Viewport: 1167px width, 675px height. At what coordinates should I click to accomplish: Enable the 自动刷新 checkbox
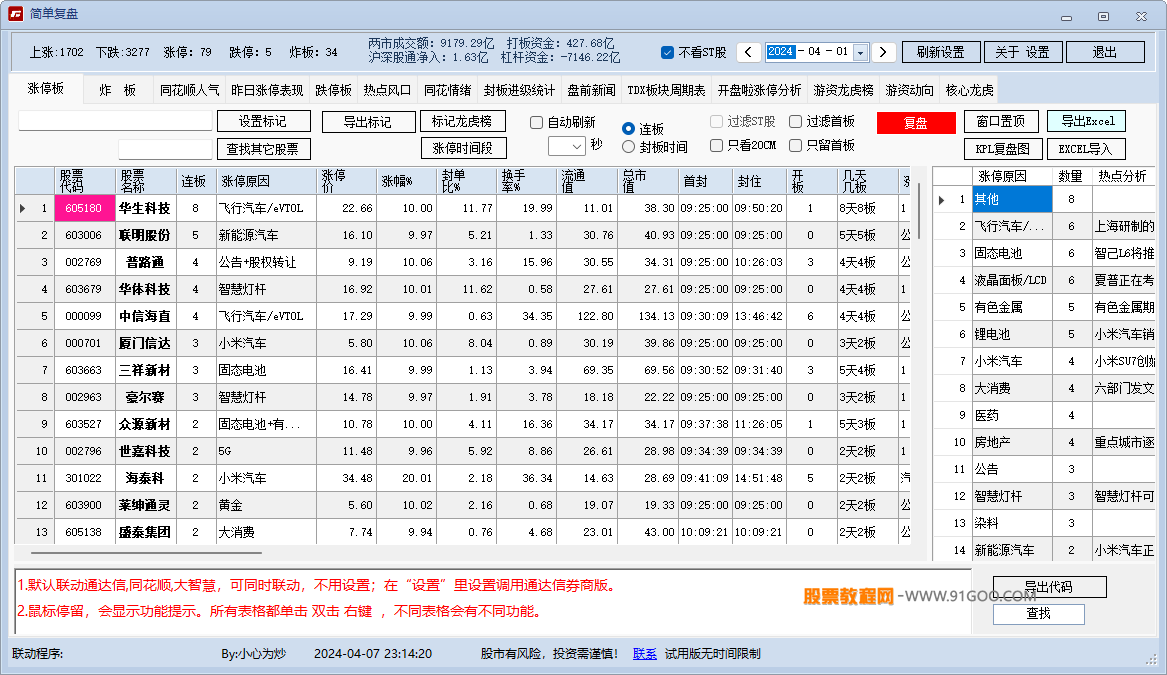click(536, 123)
